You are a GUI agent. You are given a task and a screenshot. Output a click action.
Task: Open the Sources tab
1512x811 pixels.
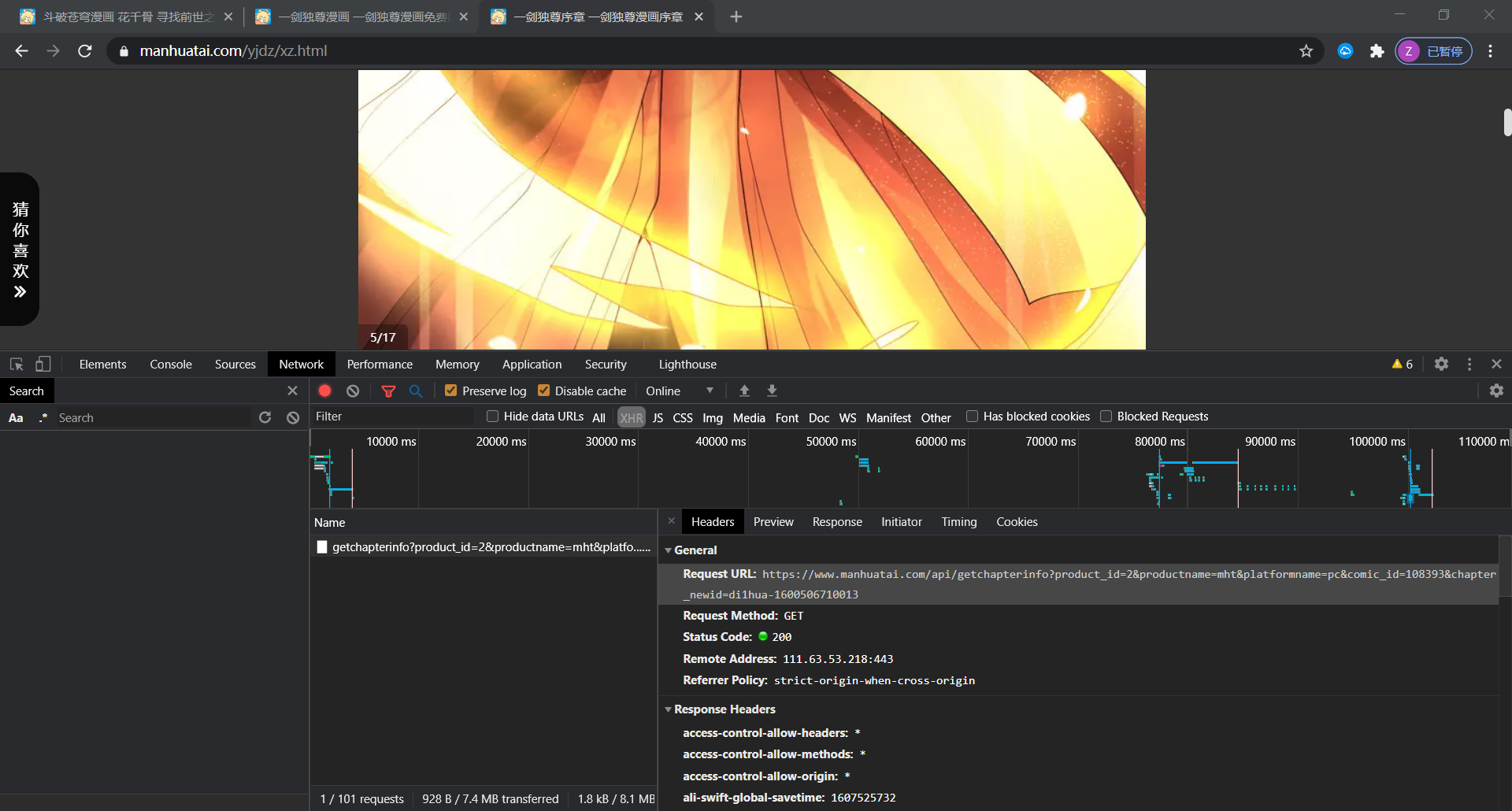pyautogui.click(x=235, y=364)
